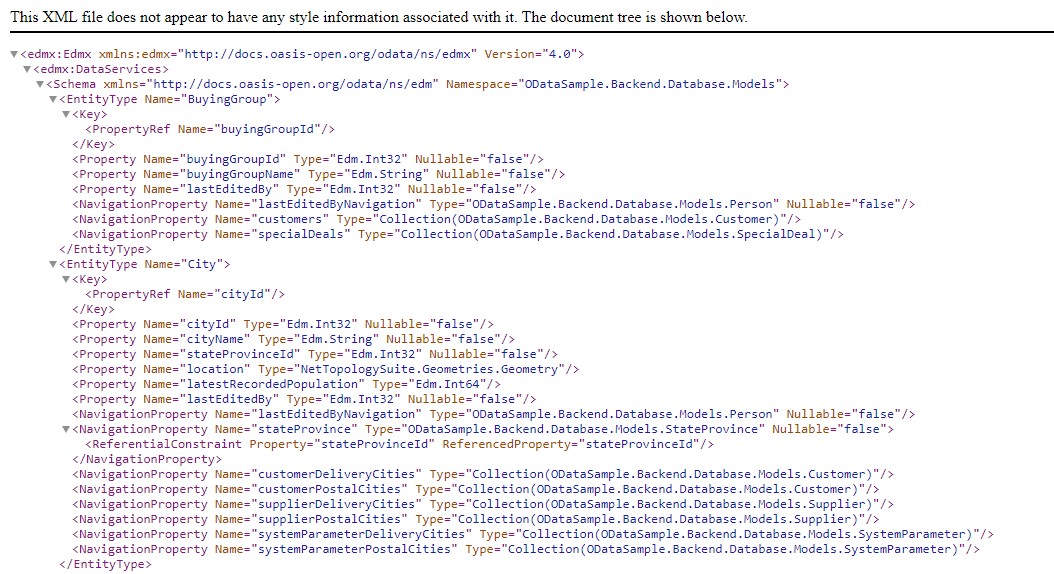Click the stateProvinceId property line
The height and width of the screenshot is (574, 1054).
(315, 354)
